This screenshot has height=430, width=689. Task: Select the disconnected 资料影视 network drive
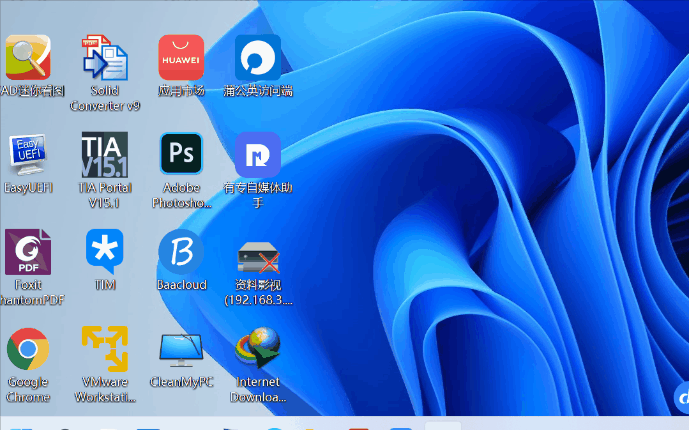[258, 258]
